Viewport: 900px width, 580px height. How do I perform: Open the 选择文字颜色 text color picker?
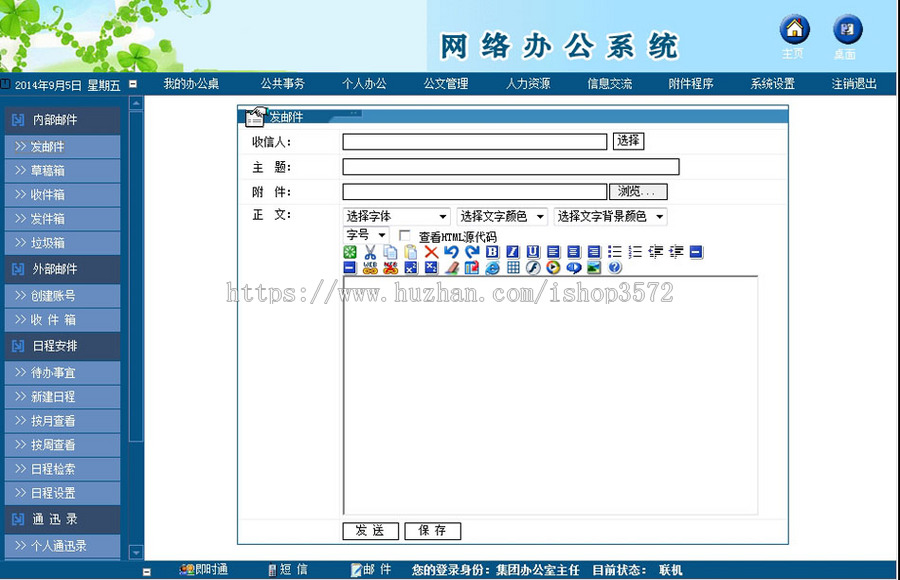[500, 216]
